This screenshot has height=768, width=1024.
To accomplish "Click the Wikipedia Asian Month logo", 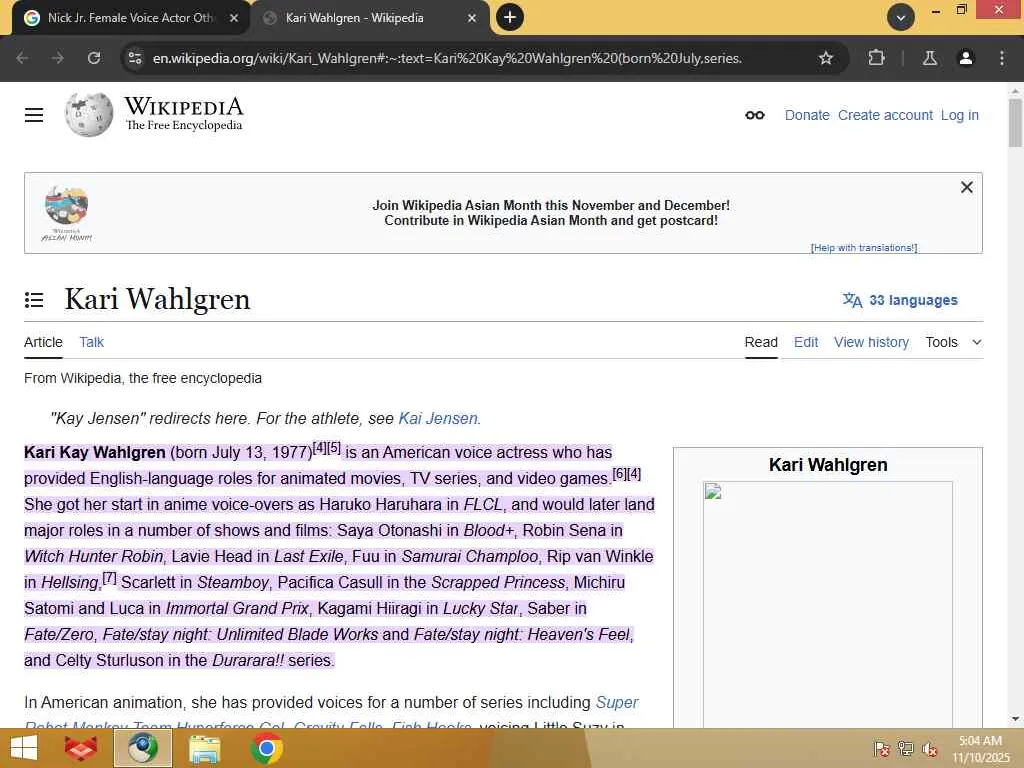I will (67, 213).
